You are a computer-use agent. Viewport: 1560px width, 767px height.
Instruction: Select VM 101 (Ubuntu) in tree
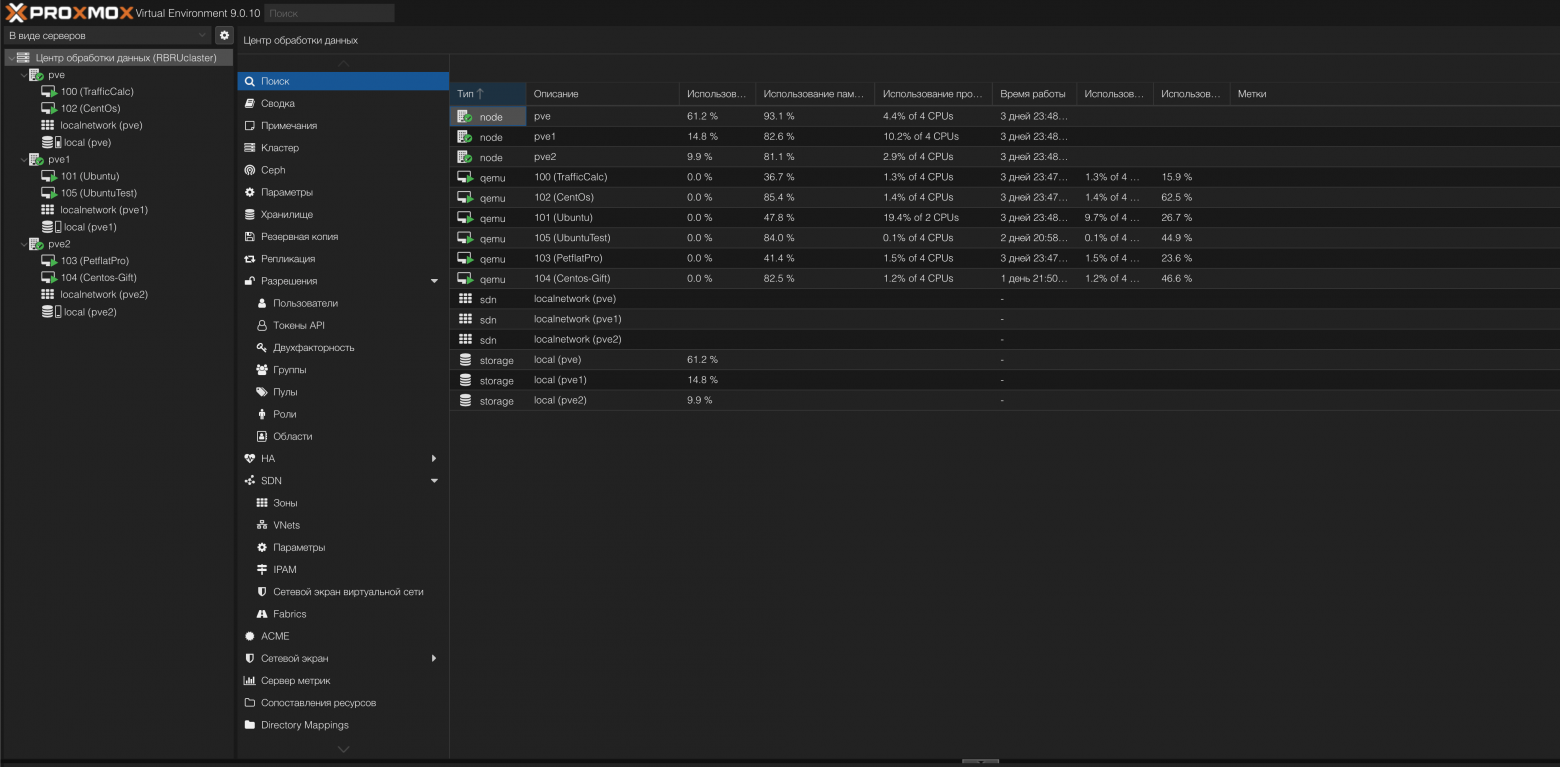point(89,176)
